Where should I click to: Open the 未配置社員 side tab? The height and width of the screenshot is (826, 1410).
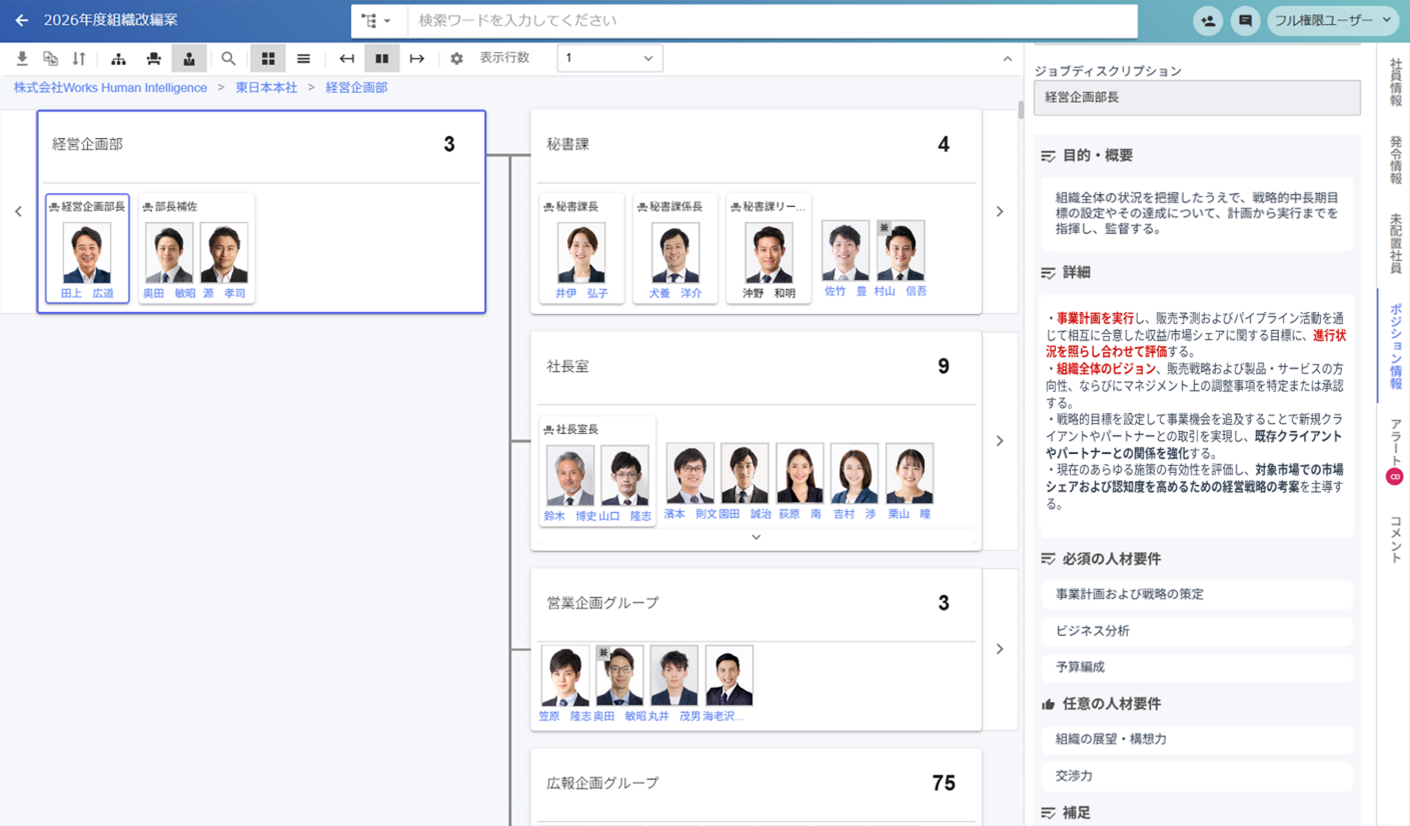[x=1395, y=243]
